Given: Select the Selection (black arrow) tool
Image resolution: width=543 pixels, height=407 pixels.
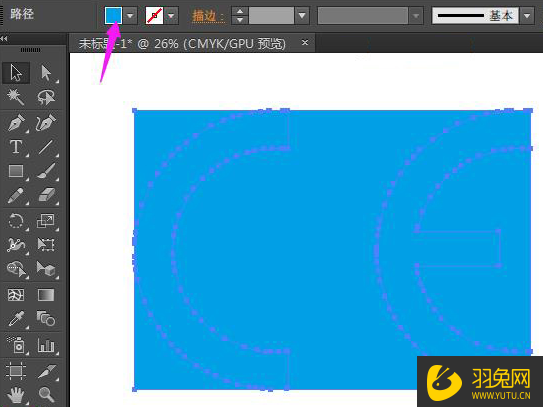Looking at the screenshot, I should (16, 73).
